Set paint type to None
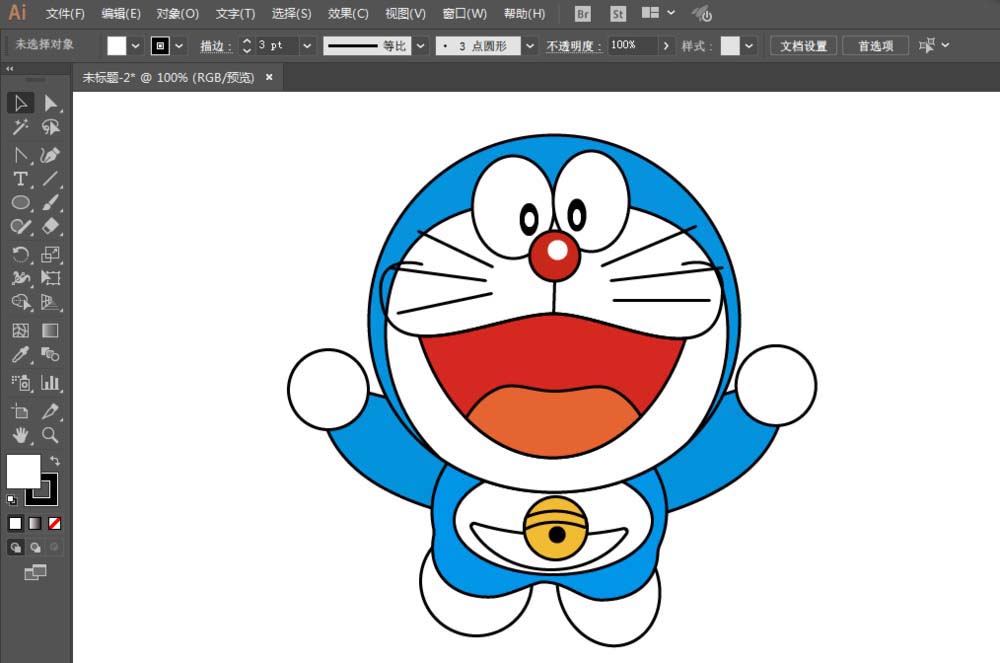 tap(55, 523)
